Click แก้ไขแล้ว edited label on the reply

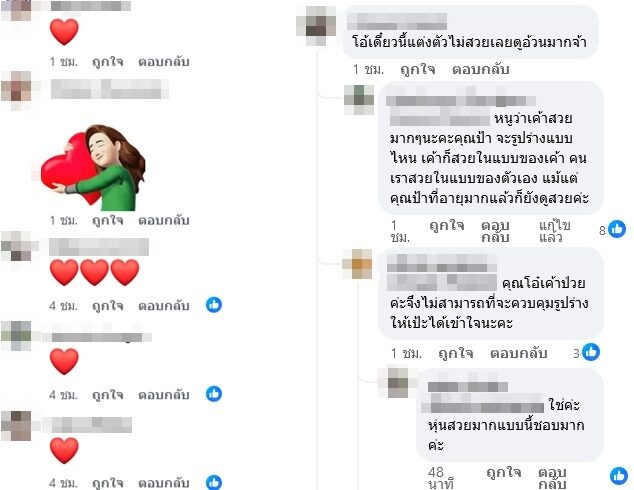point(554,231)
